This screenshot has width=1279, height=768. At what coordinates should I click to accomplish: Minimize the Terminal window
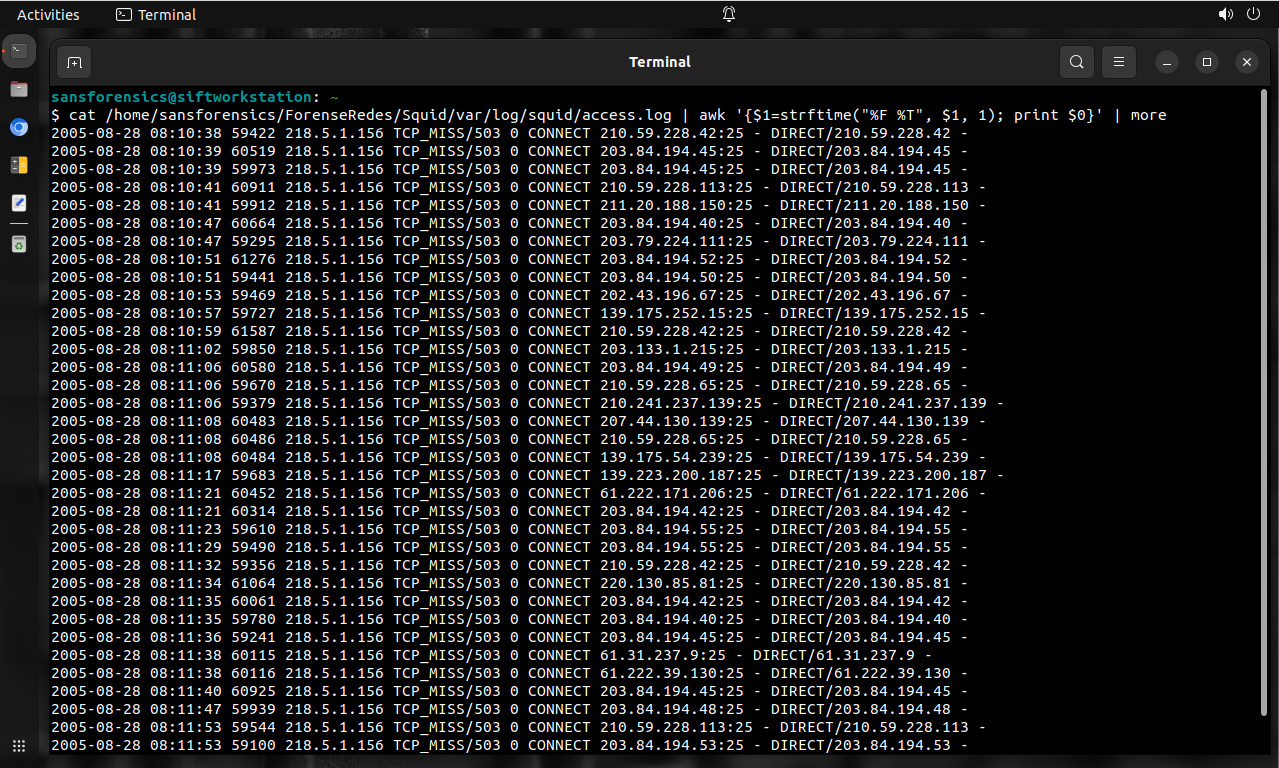tap(1167, 62)
